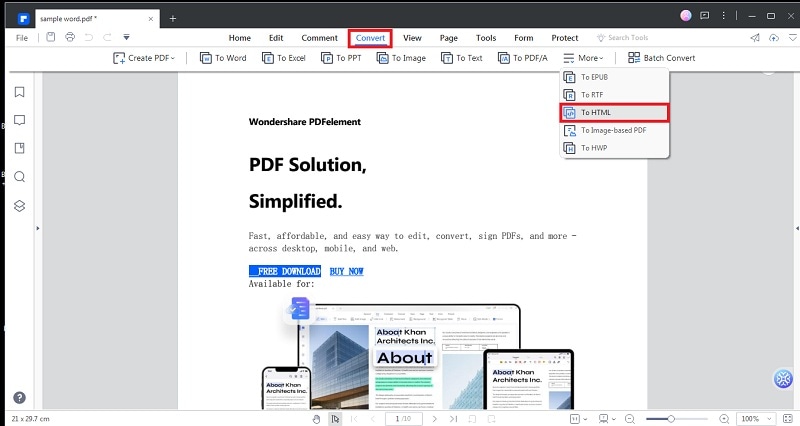Screen dimensions: 800x426
Task: Switch to the Form tab
Action: 523,38
